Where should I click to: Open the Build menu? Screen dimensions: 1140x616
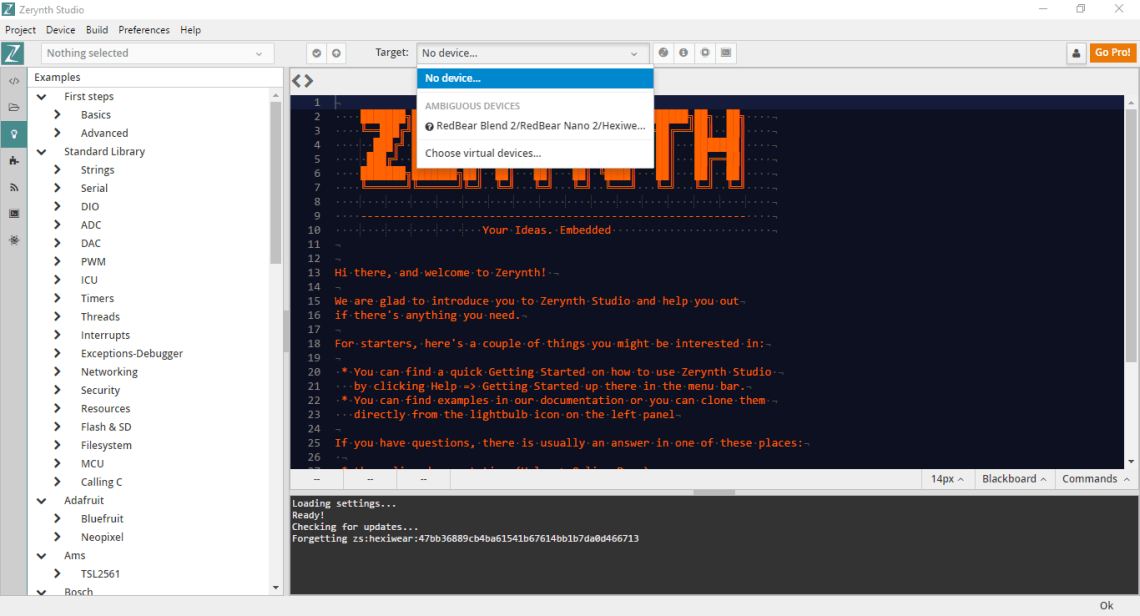click(97, 30)
